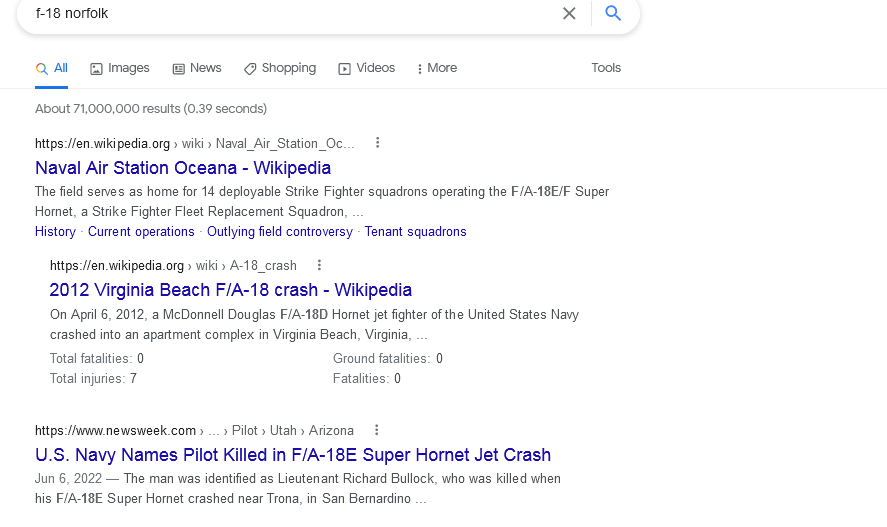Show Videos search results
This screenshot has height=527, width=887.
pyautogui.click(x=367, y=68)
